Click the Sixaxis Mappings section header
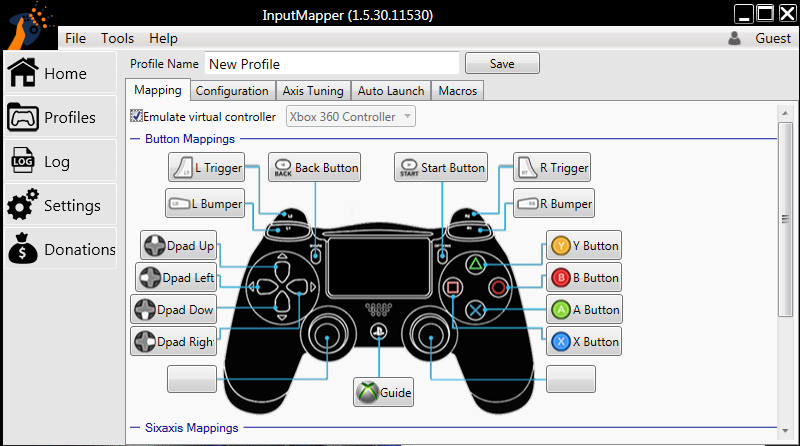 click(x=191, y=428)
